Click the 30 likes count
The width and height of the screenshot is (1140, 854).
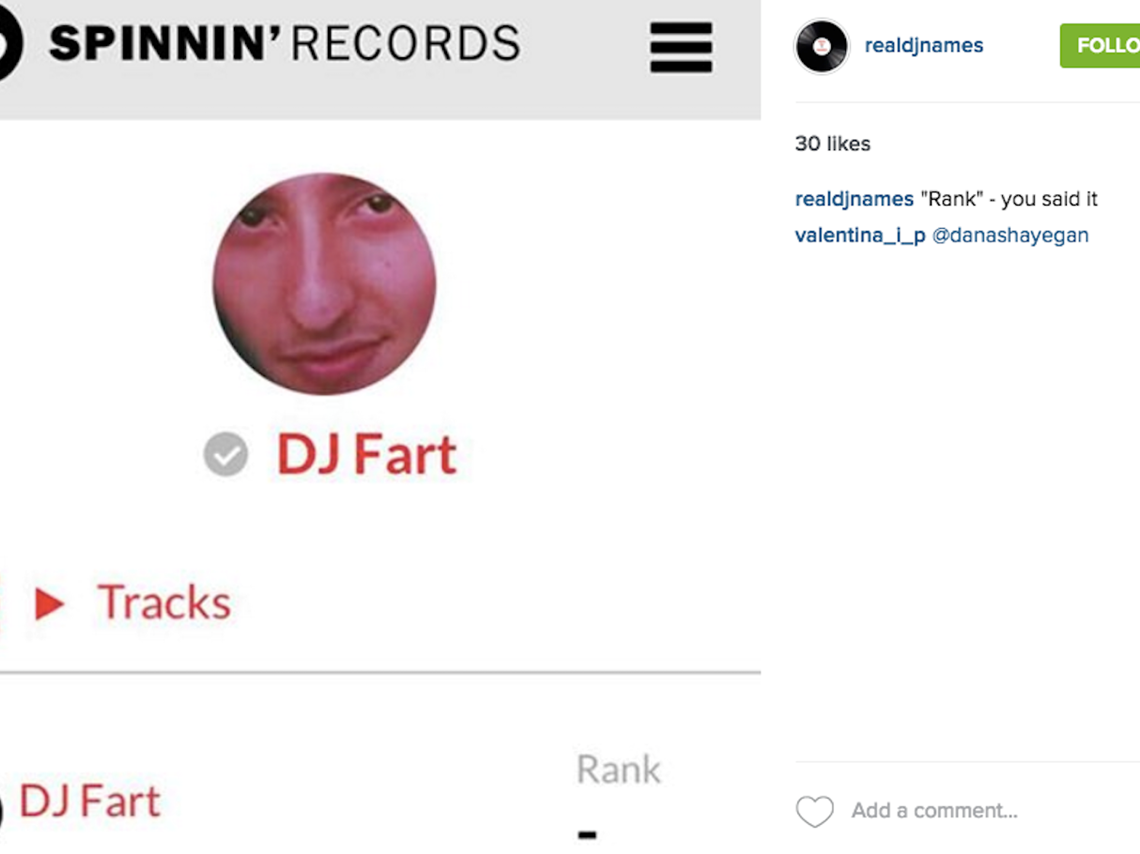pyautogui.click(x=832, y=143)
